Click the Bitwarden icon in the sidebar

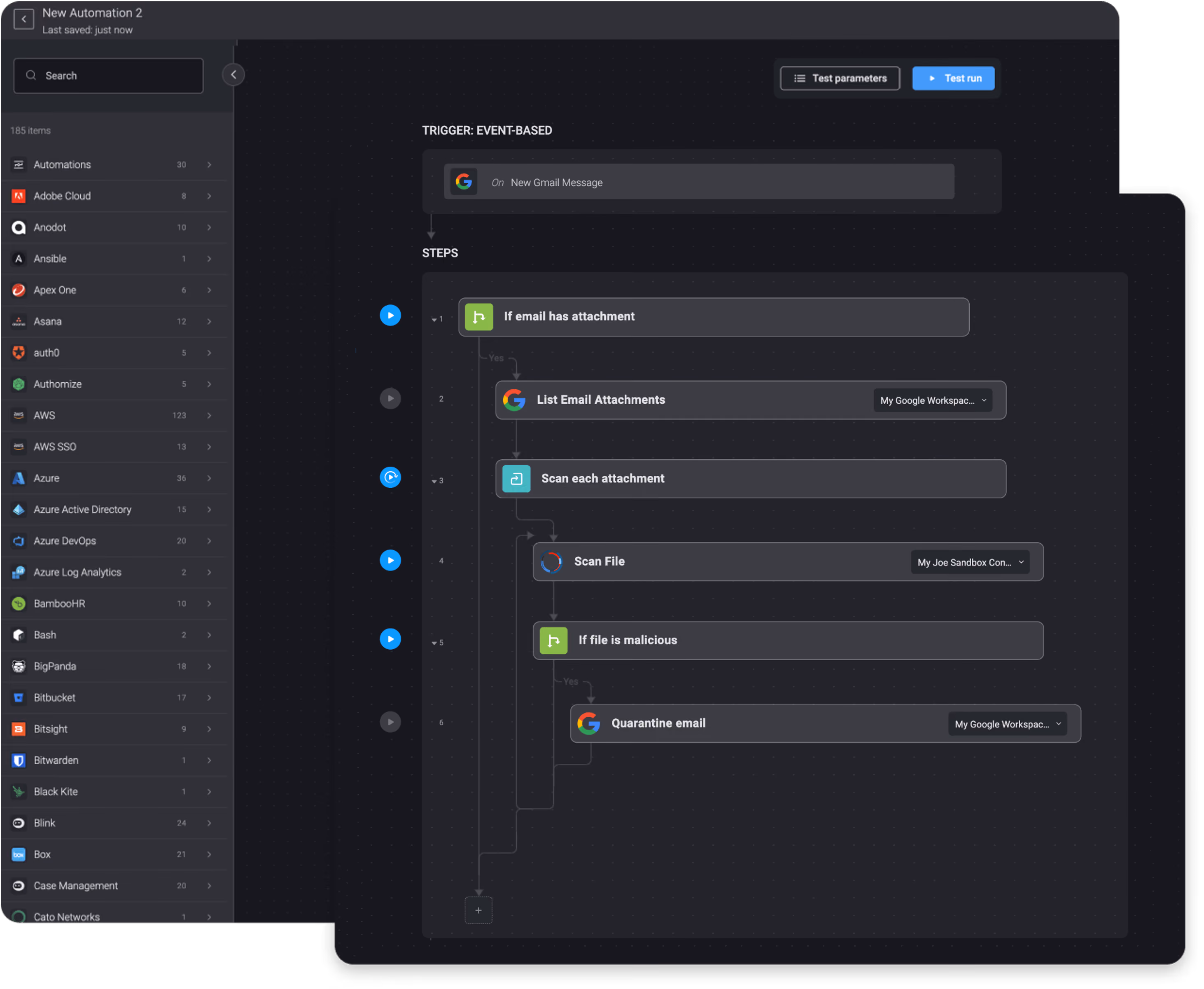click(19, 760)
